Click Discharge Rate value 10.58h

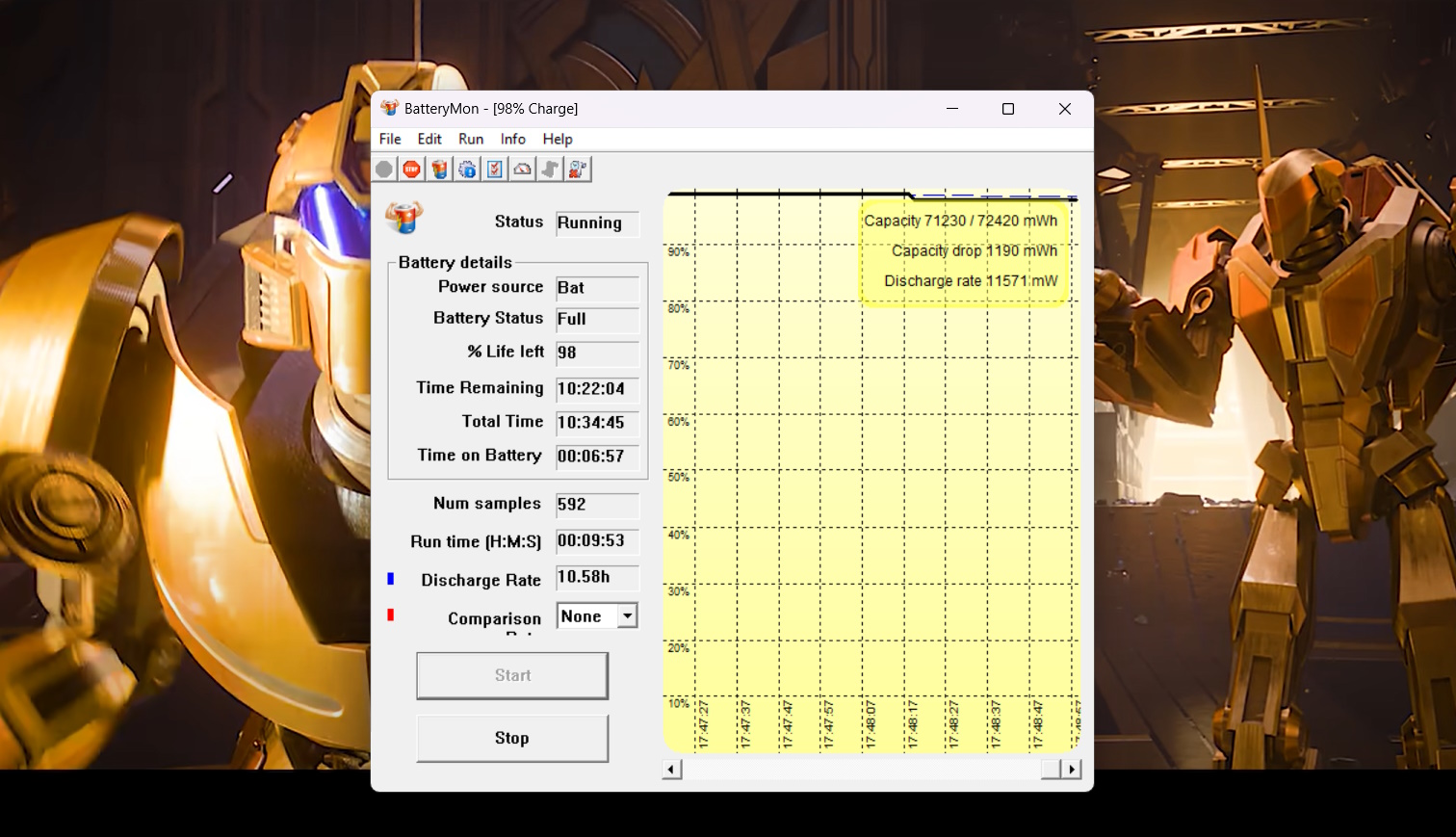[597, 577]
